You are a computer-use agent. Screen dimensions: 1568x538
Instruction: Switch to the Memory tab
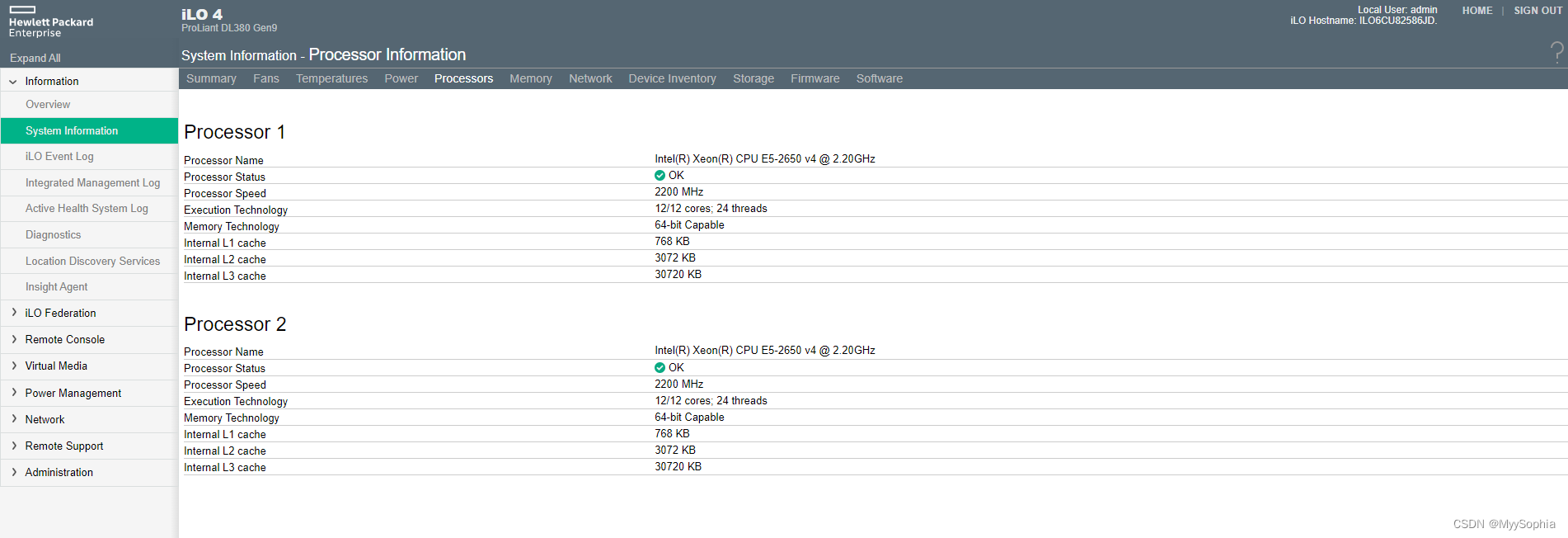pyautogui.click(x=531, y=78)
